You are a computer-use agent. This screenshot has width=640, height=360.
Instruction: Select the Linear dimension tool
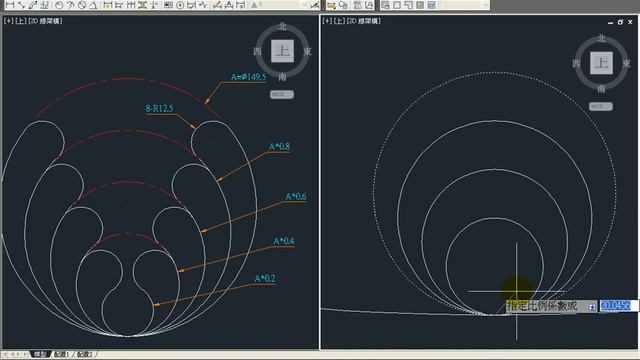point(10,5)
